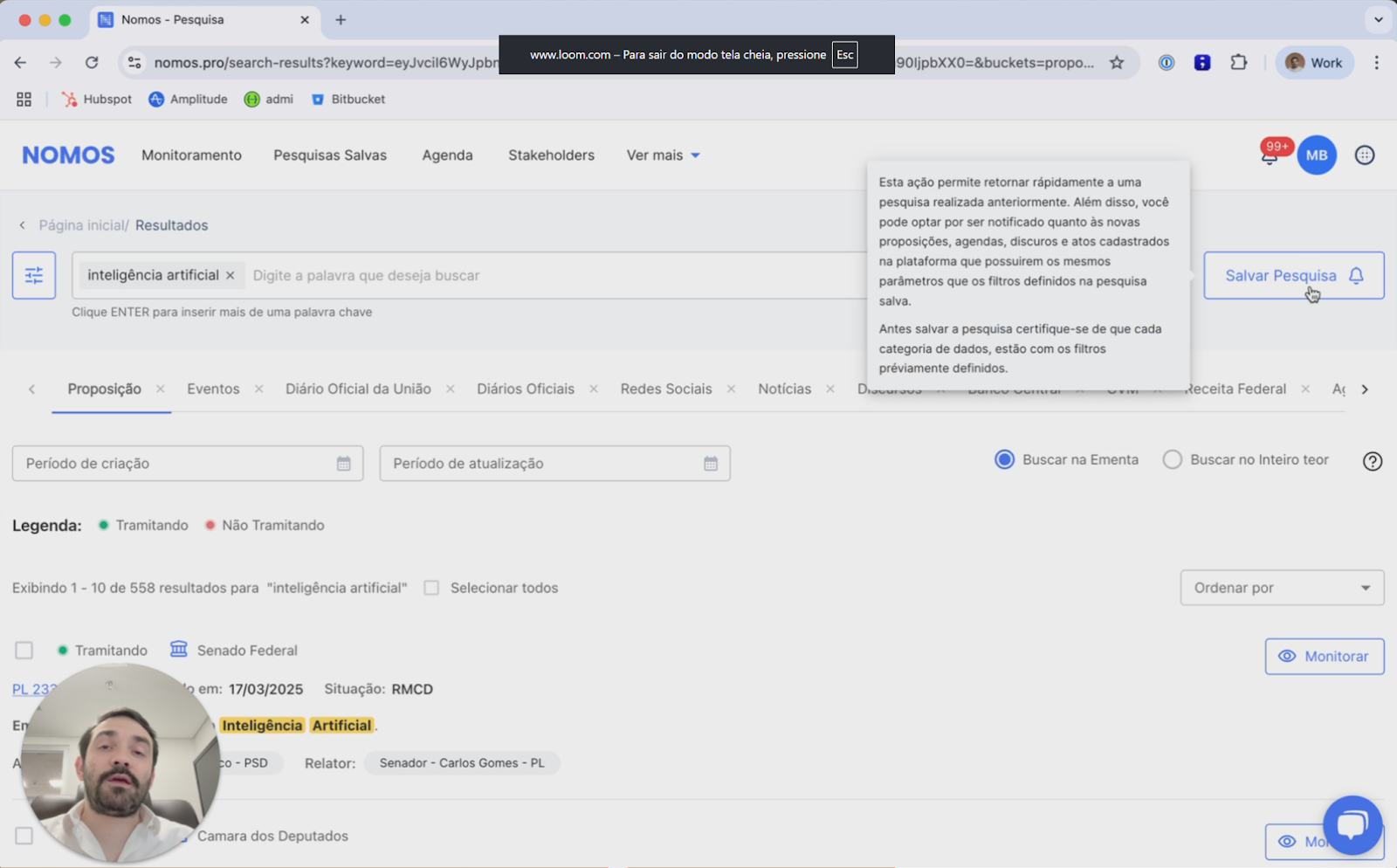Image resolution: width=1397 pixels, height=868 pixels.
Task: Open the help question mark icon
Action: [1373, 461]
